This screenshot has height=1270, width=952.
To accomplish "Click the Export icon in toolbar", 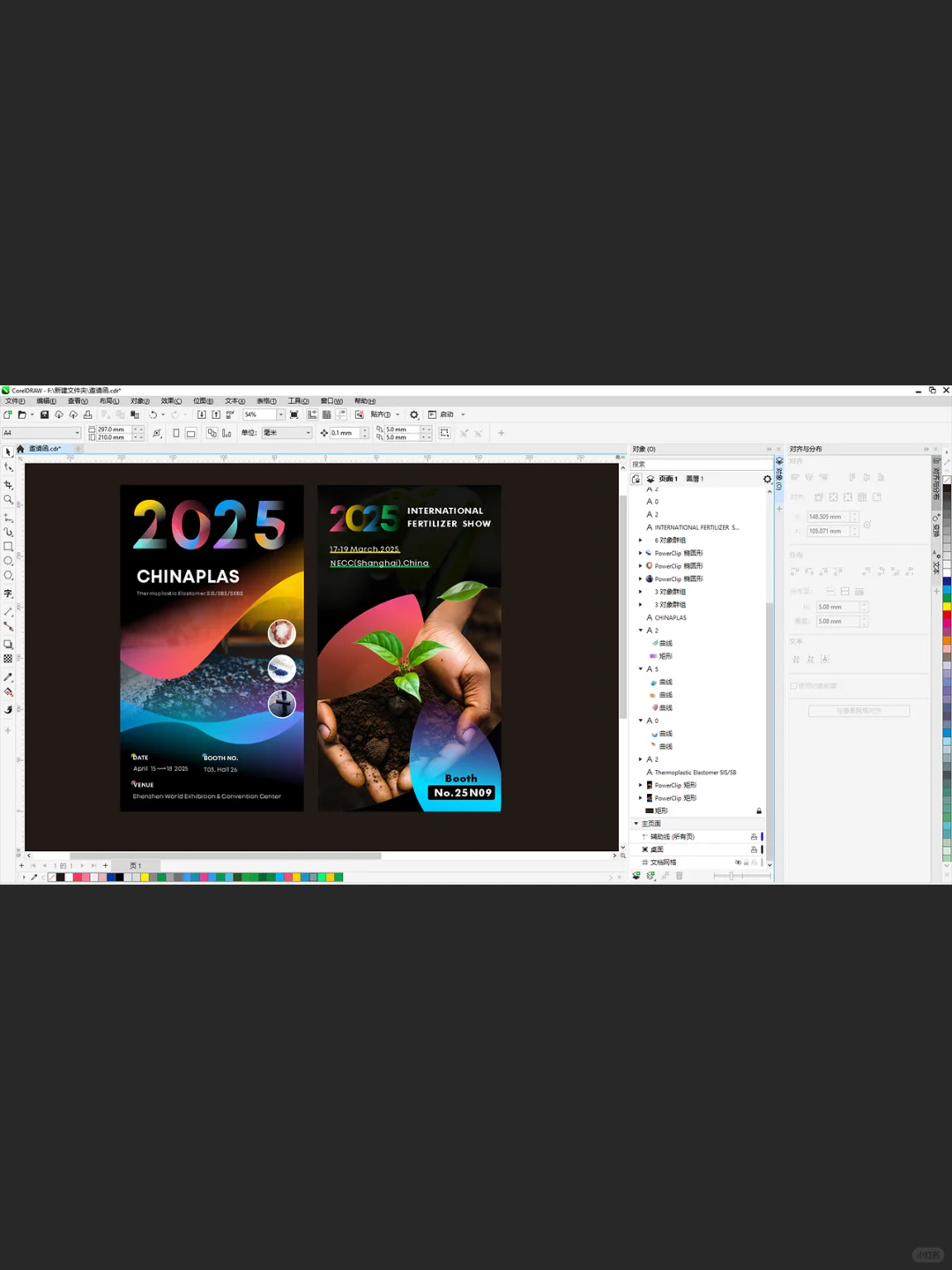I will [x=216, y=415].
